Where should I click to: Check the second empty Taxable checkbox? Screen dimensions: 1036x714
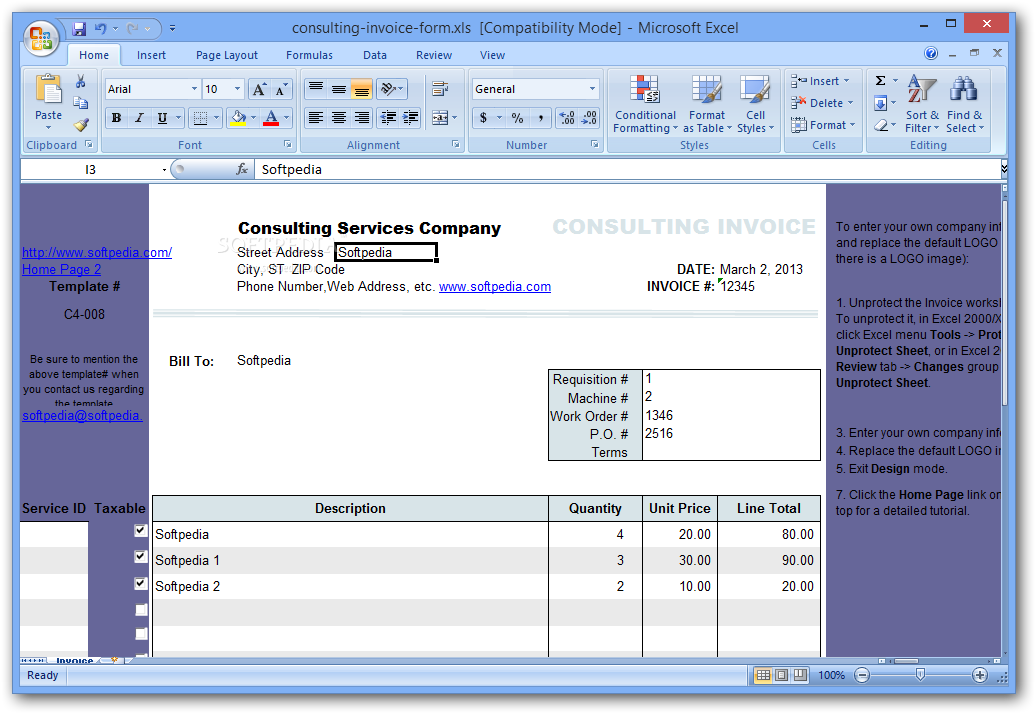point(141,634)
